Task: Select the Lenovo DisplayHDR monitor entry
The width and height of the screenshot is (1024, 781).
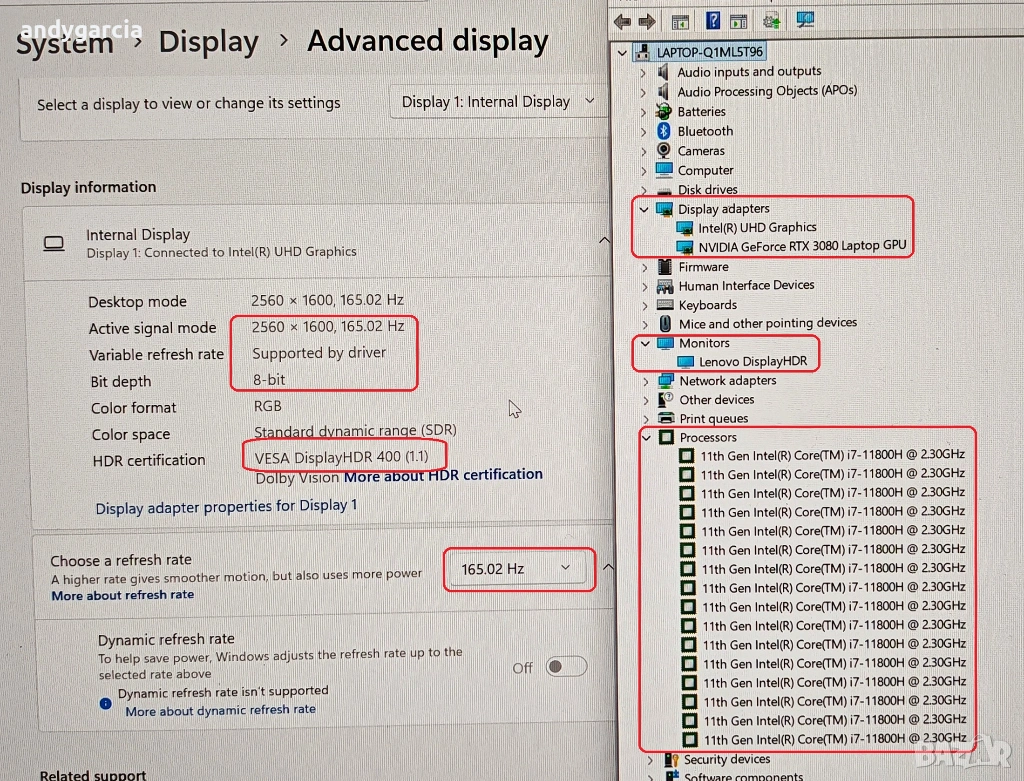Action: 753,362
